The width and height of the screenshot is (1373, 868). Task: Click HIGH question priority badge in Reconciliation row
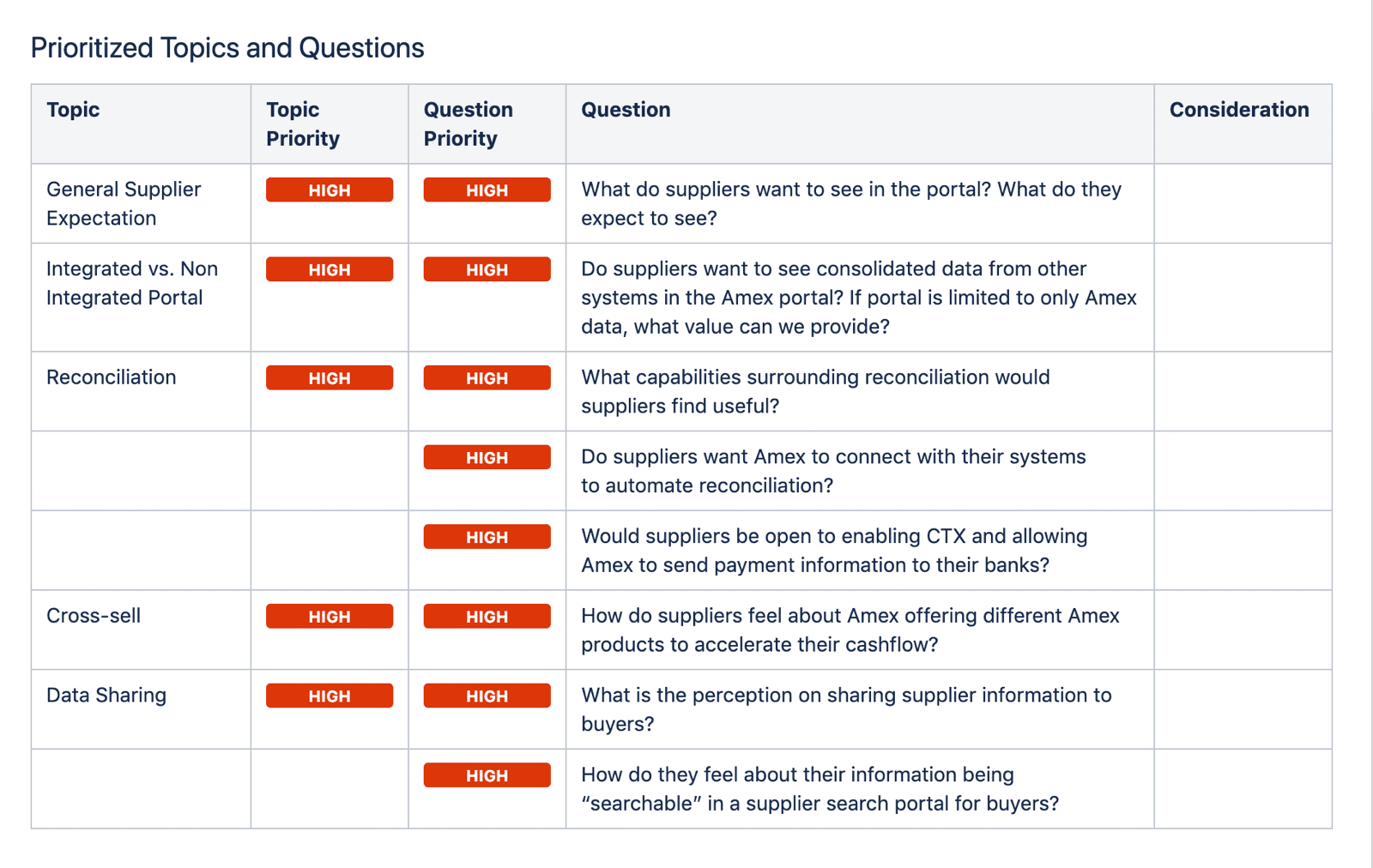487,378
